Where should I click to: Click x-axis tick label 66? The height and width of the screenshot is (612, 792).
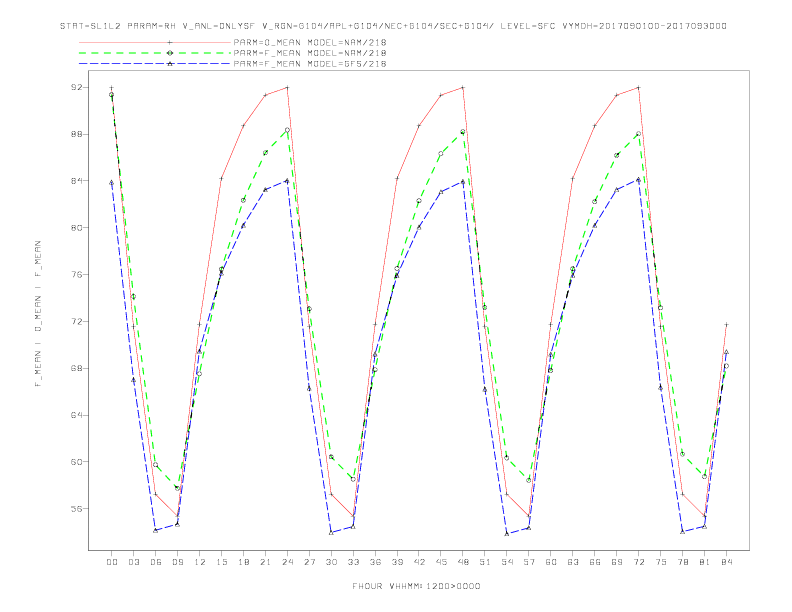tap(595, 562)
